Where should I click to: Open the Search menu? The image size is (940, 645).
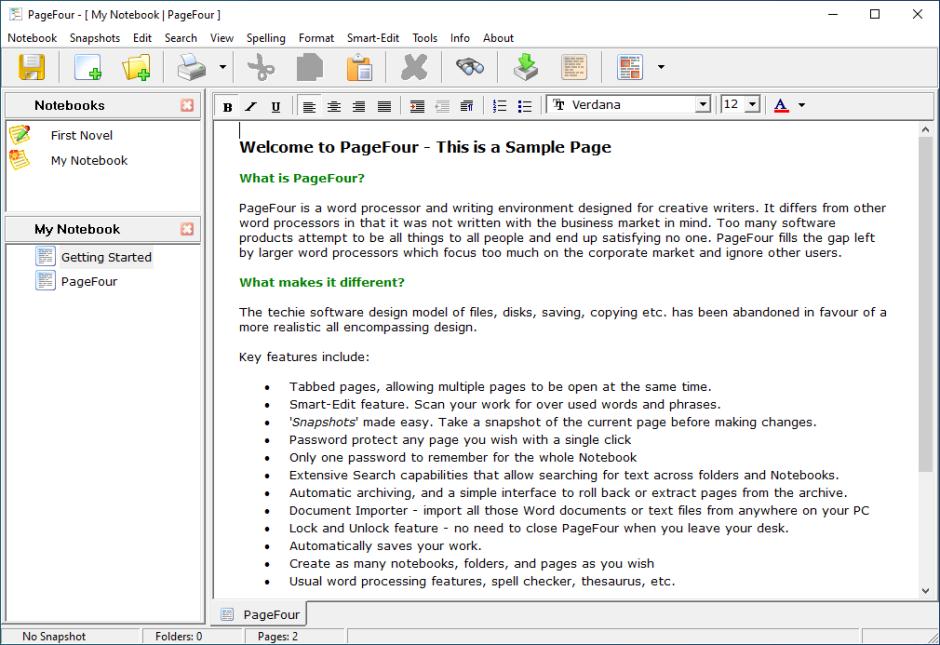[x=181, y=38]
